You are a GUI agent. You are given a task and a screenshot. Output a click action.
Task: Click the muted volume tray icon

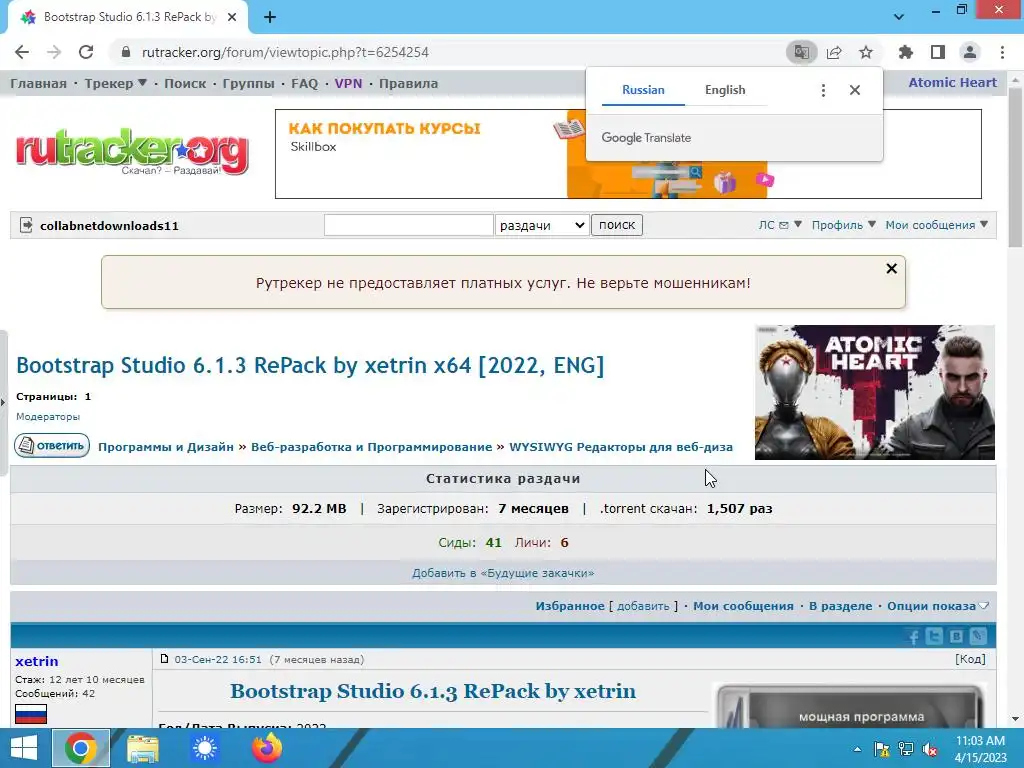tap(930, 749)
